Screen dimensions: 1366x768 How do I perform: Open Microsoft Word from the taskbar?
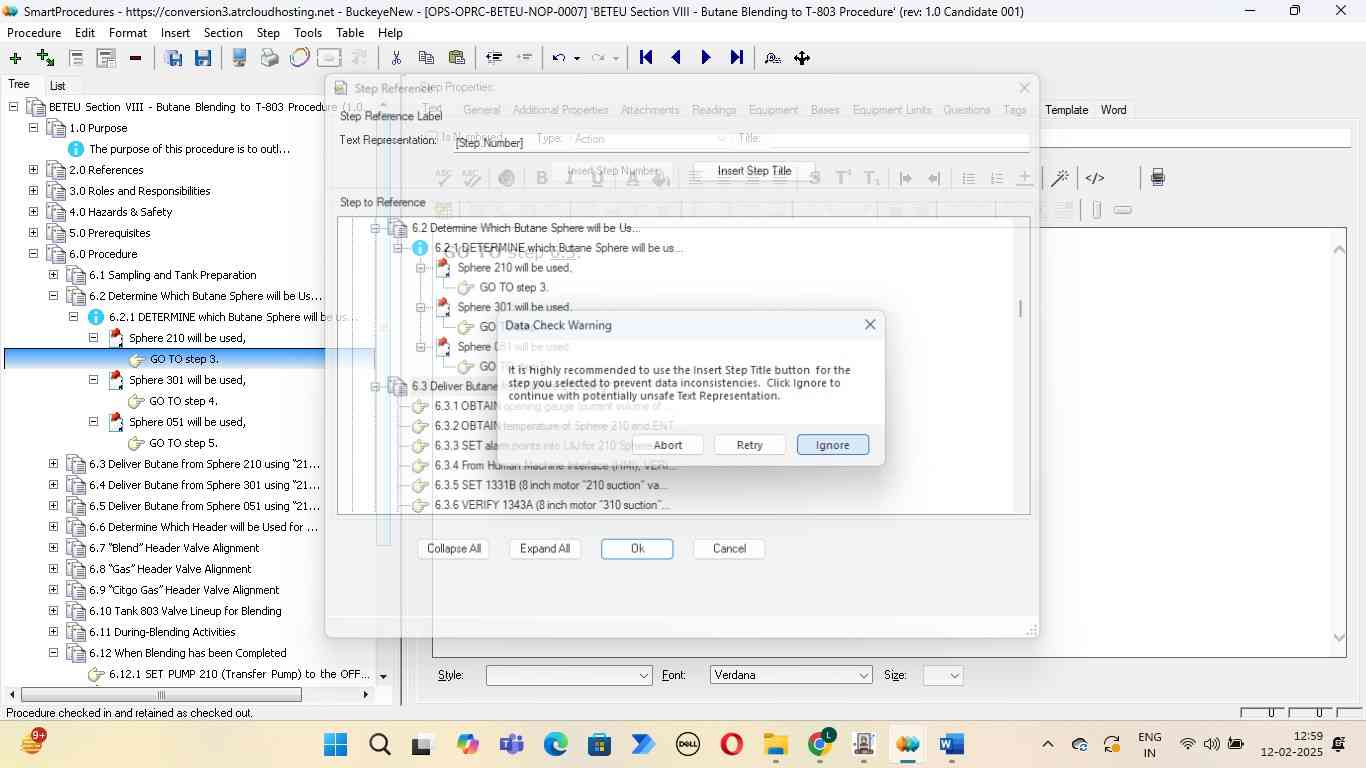click(951, 744)
